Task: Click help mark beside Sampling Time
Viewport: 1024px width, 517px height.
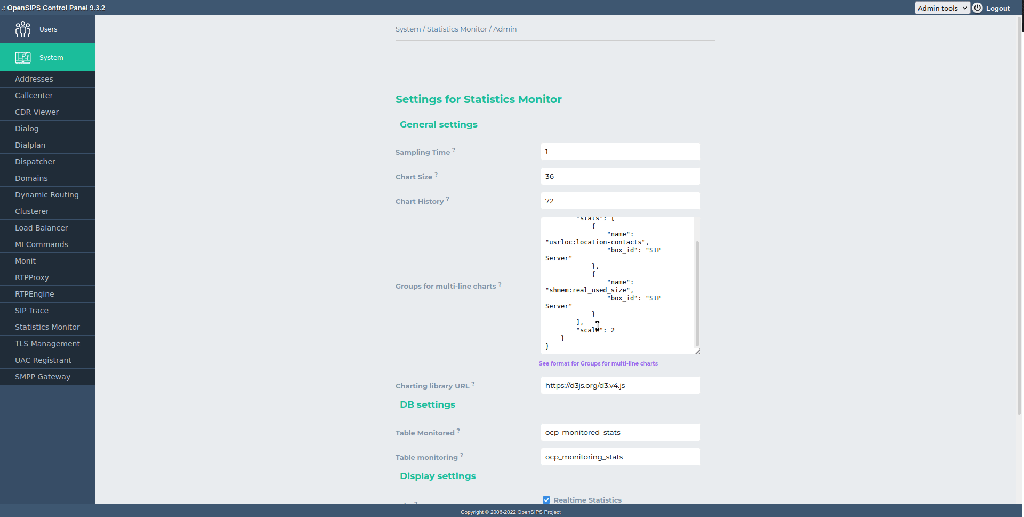Action: tap(454, 150)
